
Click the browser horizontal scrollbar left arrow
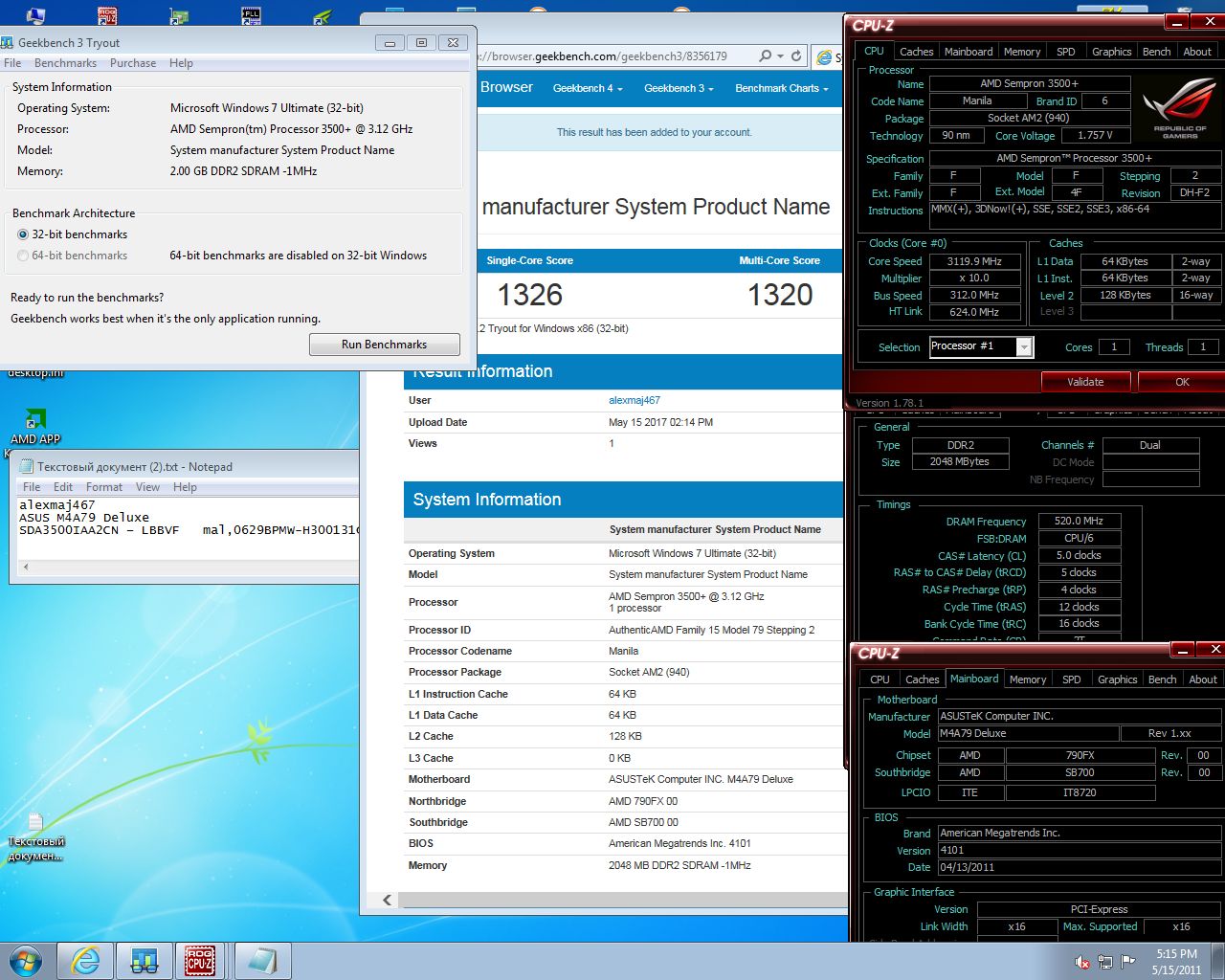point(387,900)
